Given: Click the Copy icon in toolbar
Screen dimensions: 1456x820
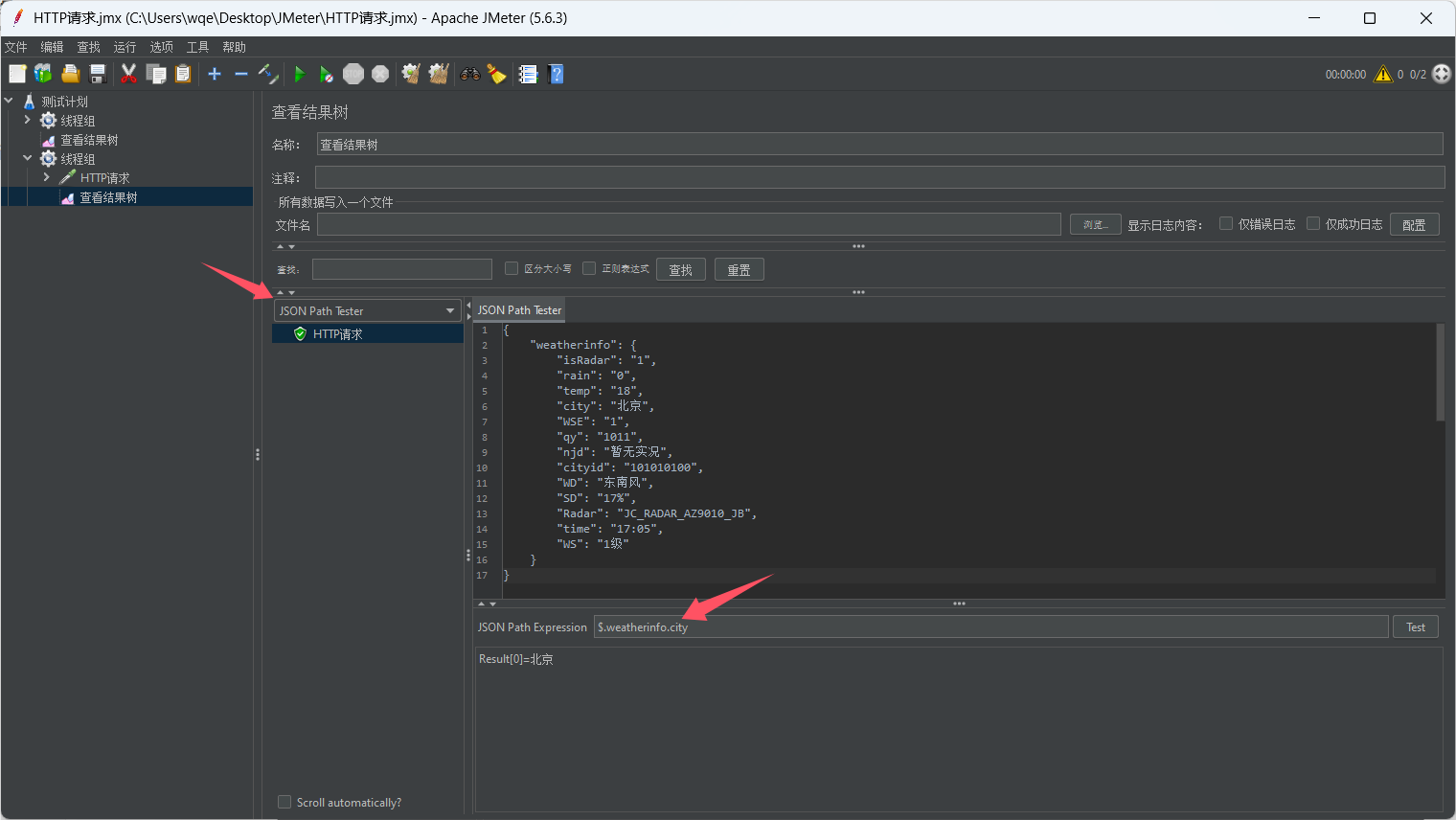Looking at the screenshot, I should pyautogui.click(x=156, y=74).
